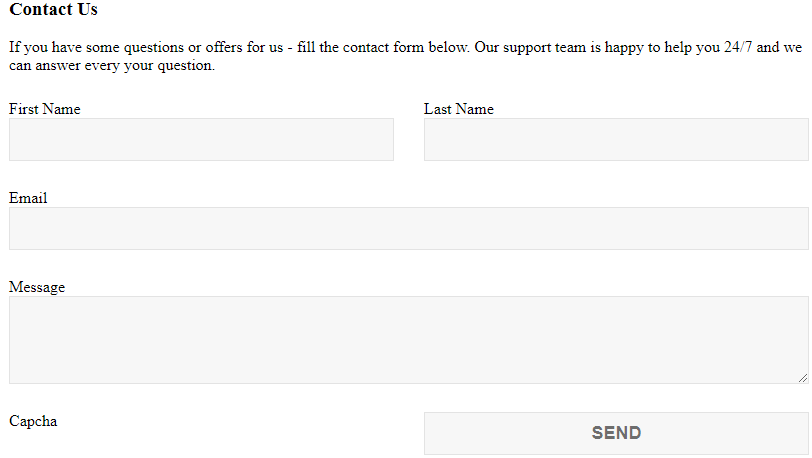This screenshot has height=458, width=812.
Task: Click the "Email" field label
Action: (28, 198)
